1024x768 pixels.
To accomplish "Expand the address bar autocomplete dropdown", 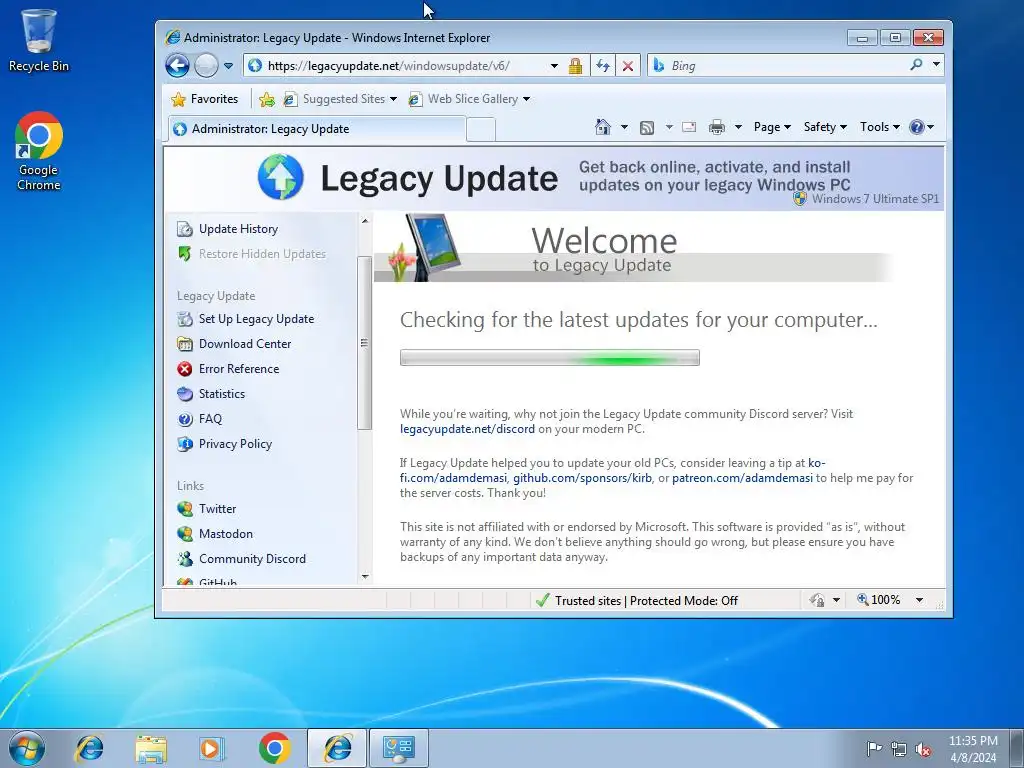I will click(x=554, y=66).
